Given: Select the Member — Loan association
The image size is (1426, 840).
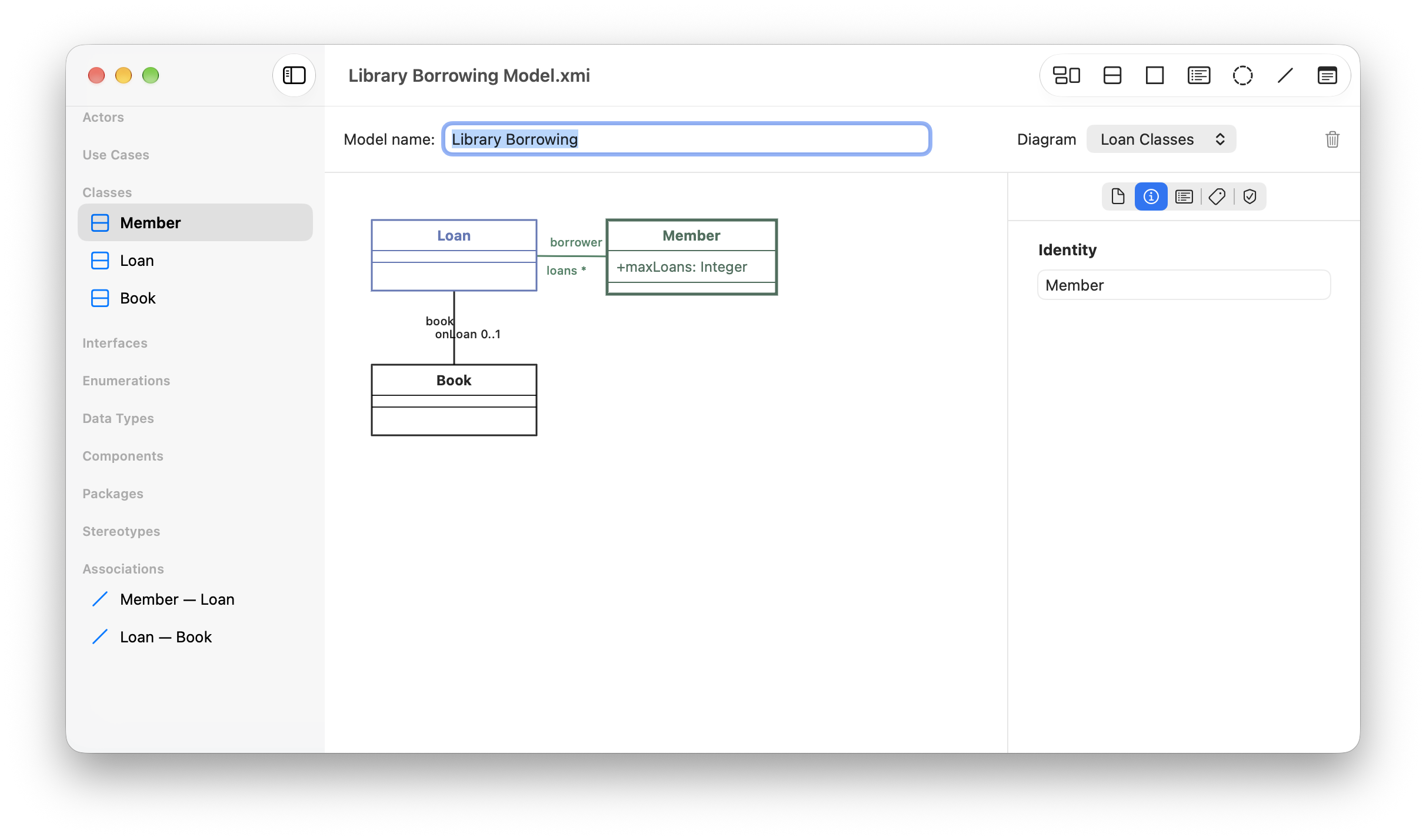Looking at the screenshot, I should pos(195,599).
